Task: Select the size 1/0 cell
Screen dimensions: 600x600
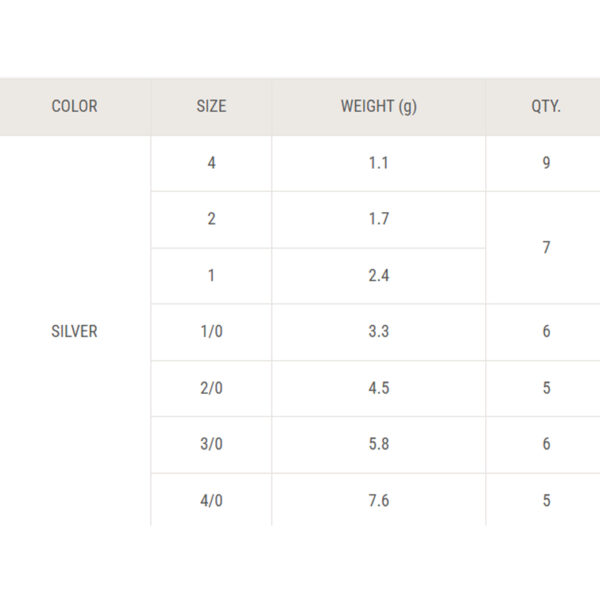Action: (x=211, y=332)
